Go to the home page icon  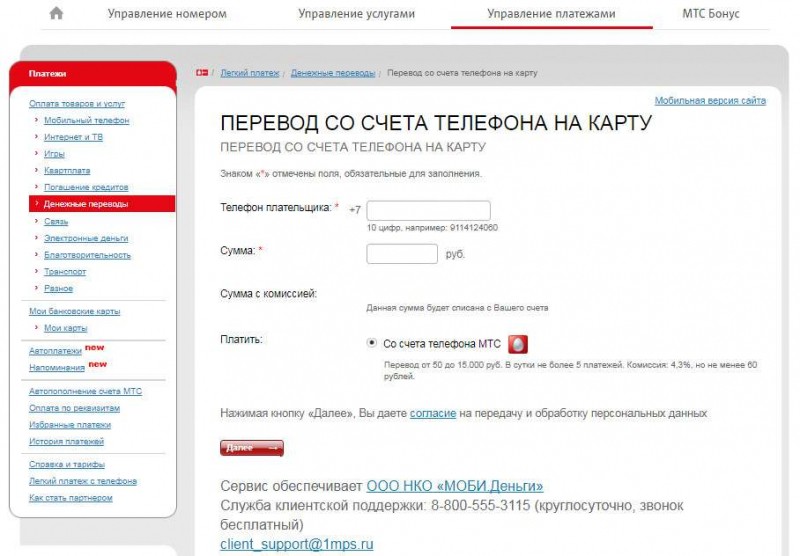56,13
